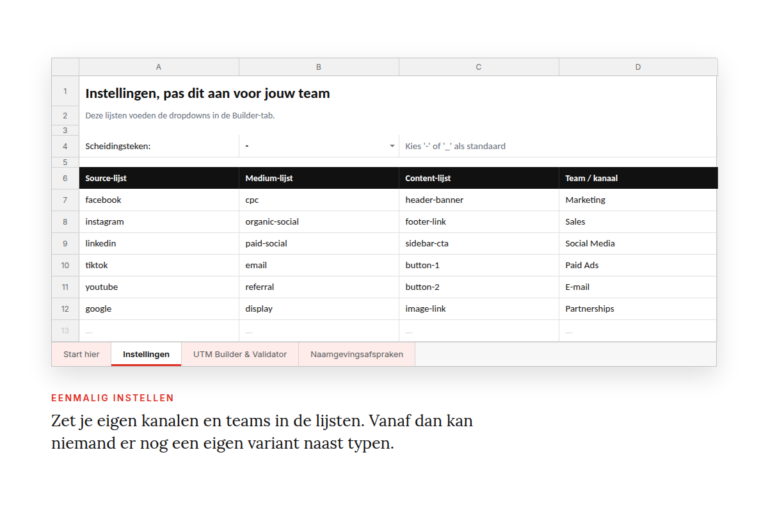Click the title cell 'Instellingen, pas dit aan voor jouw team'

point(207,93)
